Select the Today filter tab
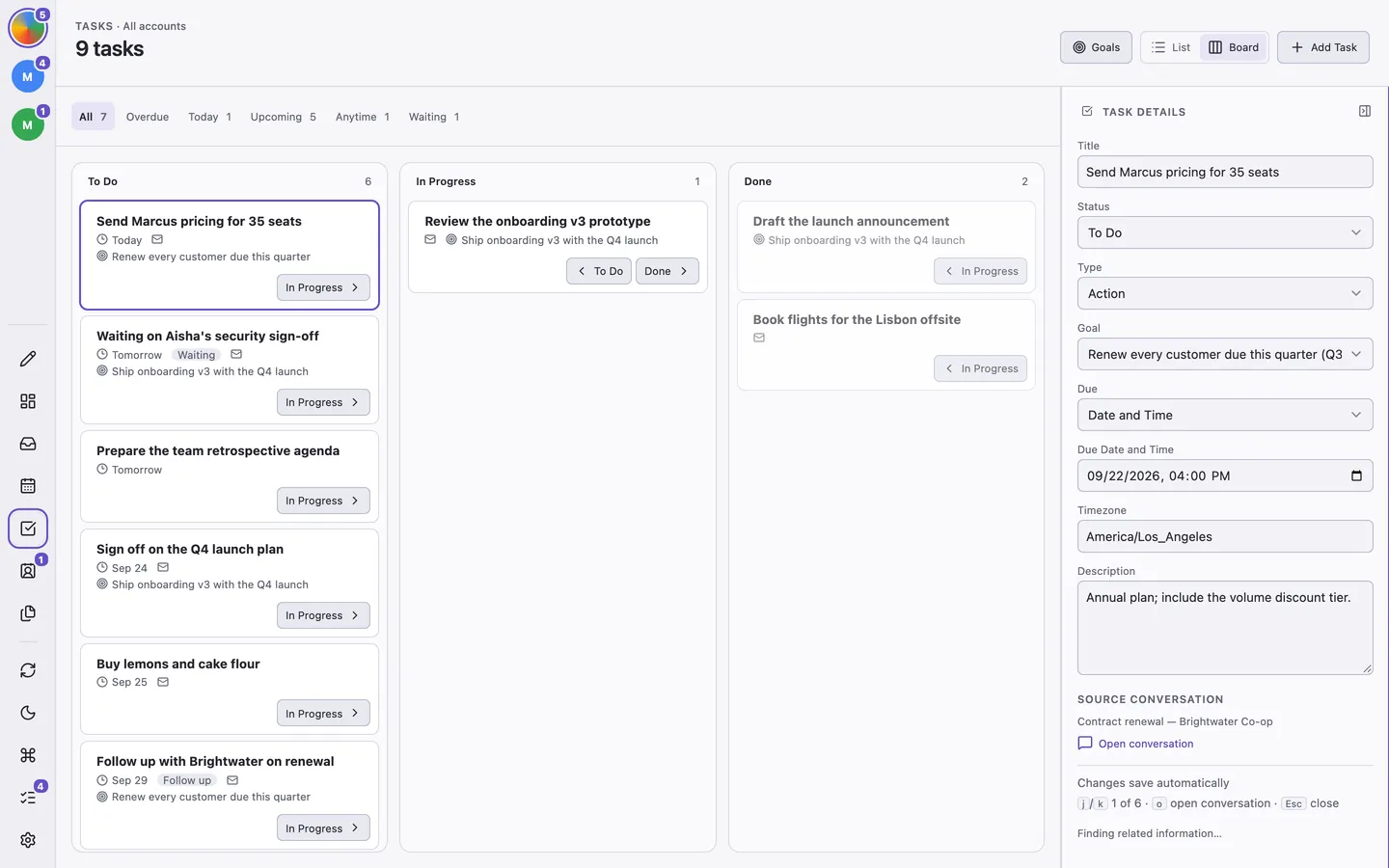 209,117
